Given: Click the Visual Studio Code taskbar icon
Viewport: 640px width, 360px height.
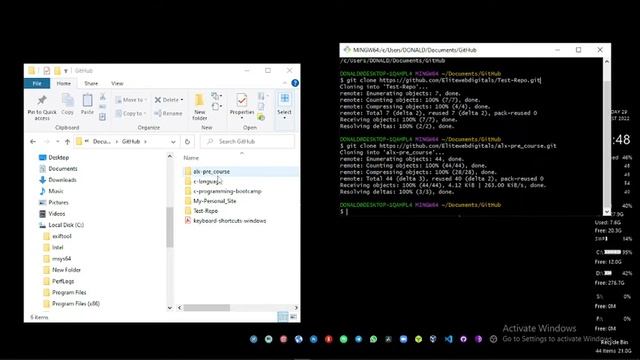Looking at the screenshot, I should (x=449, y=339).
